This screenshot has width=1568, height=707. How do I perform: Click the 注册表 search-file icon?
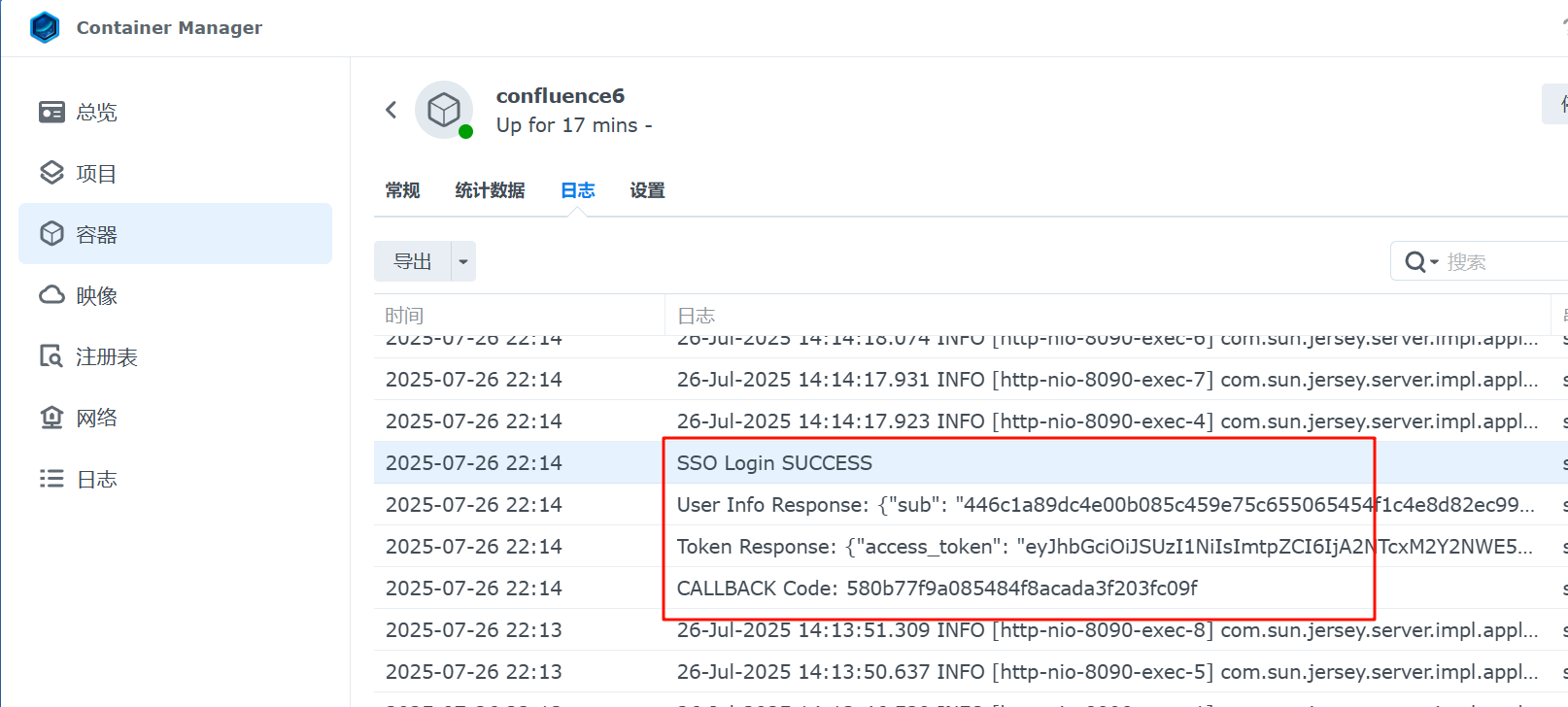pos(51,356)
